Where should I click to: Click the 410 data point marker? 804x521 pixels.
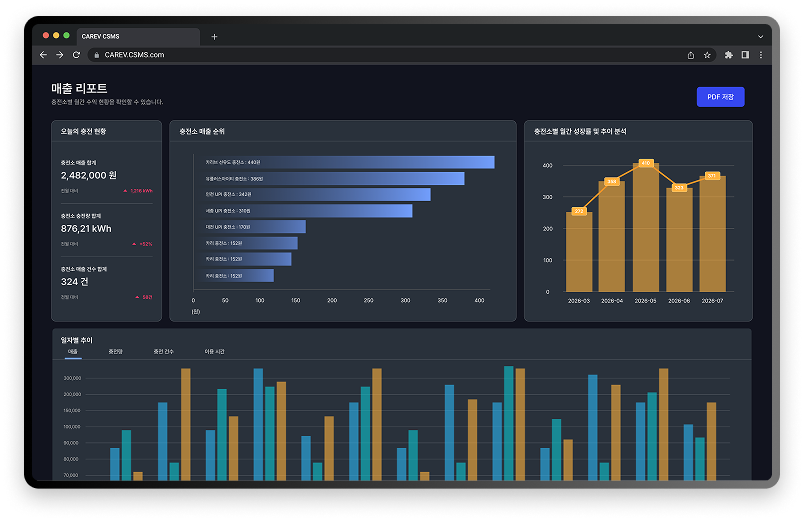click(x=646, y=163)
